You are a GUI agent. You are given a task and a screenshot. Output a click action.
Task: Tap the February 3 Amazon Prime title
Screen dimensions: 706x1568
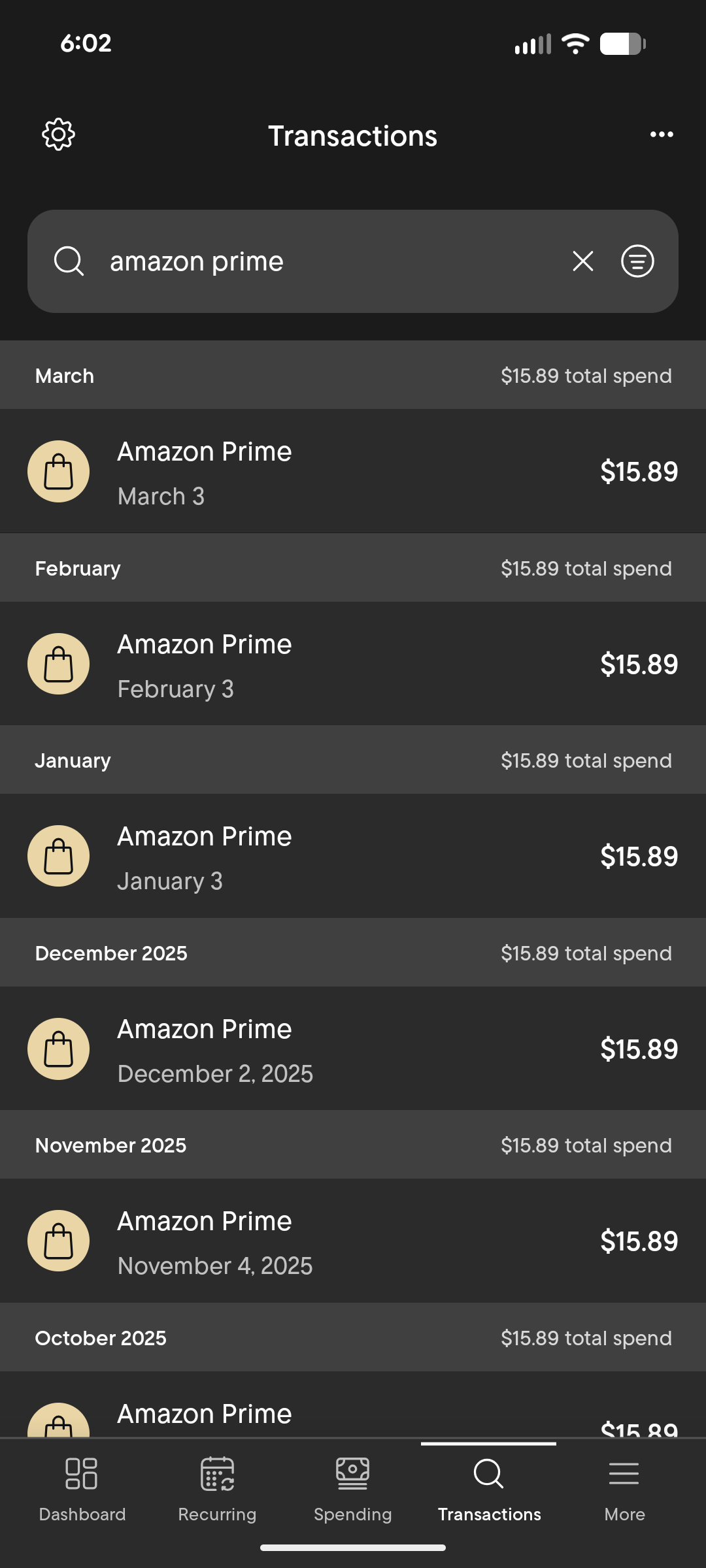click(x=205, y=645)
